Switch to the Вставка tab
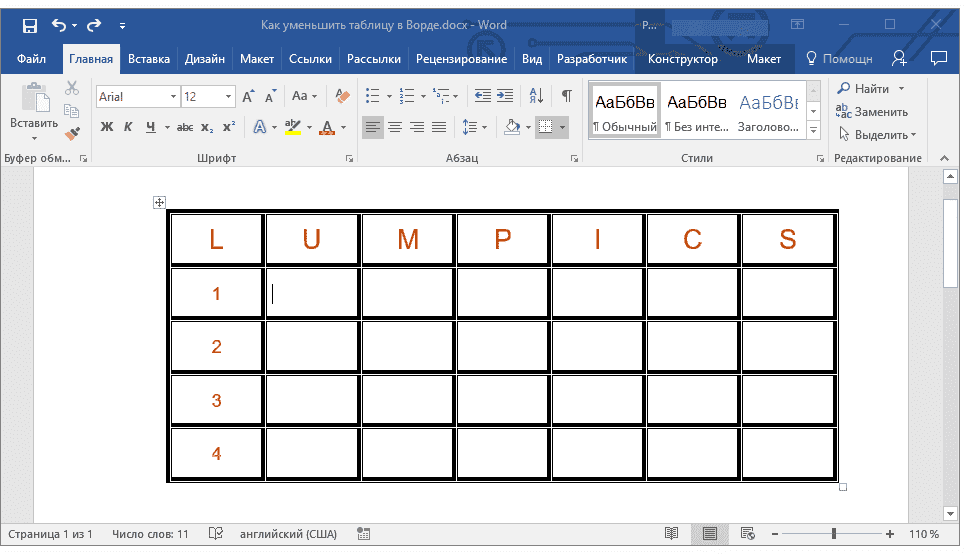 click(x=149, y=59)
